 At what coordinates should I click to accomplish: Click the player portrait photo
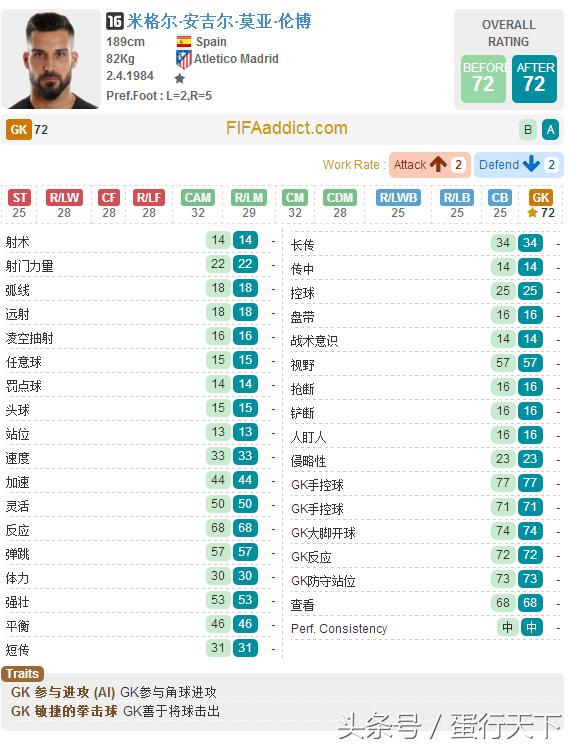pos(51,59)
